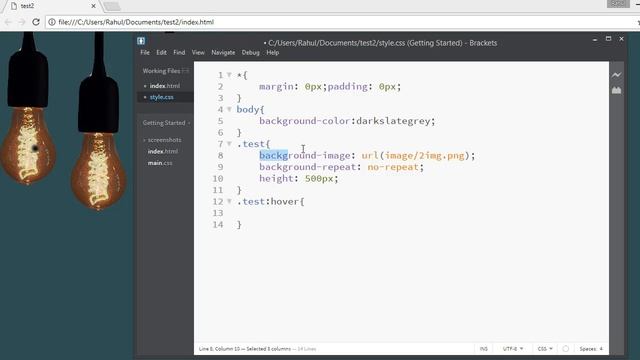The image size is (640, 360).
Task: Minimize the Brackets window
Action: (x=595, y=39)
